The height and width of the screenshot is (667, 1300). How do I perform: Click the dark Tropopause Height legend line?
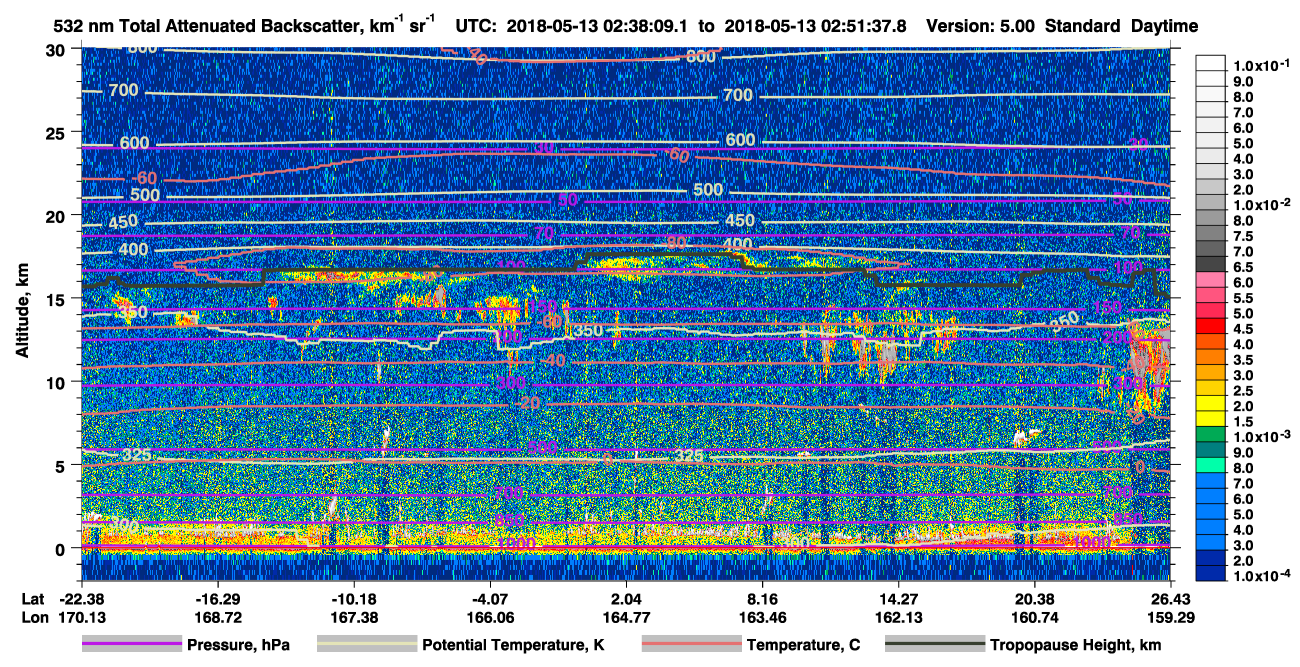935,645
